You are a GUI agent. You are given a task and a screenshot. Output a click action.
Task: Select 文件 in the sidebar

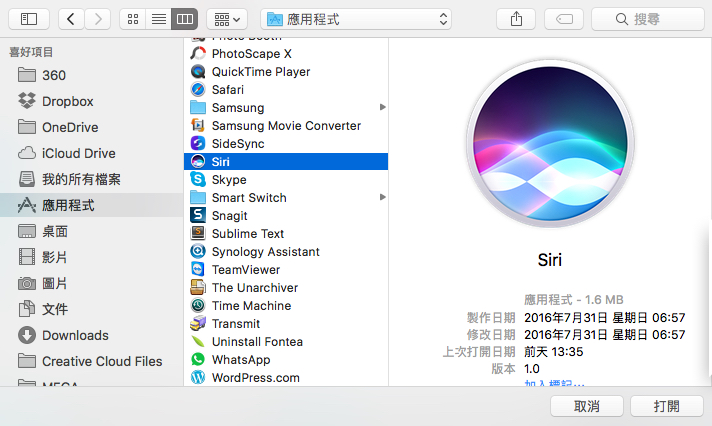91,309
